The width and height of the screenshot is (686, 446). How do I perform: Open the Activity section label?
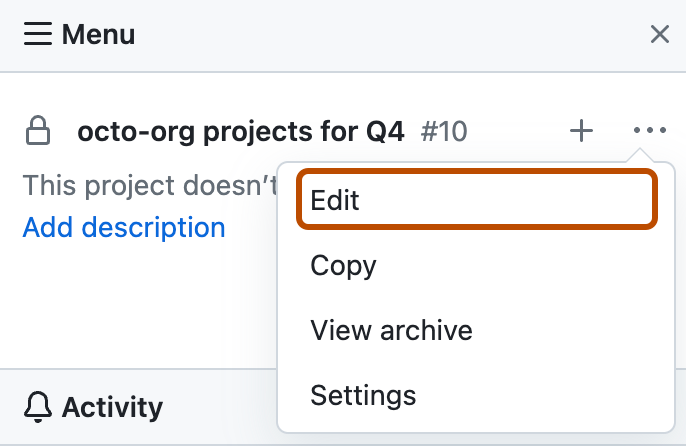(x=112, y=407)
